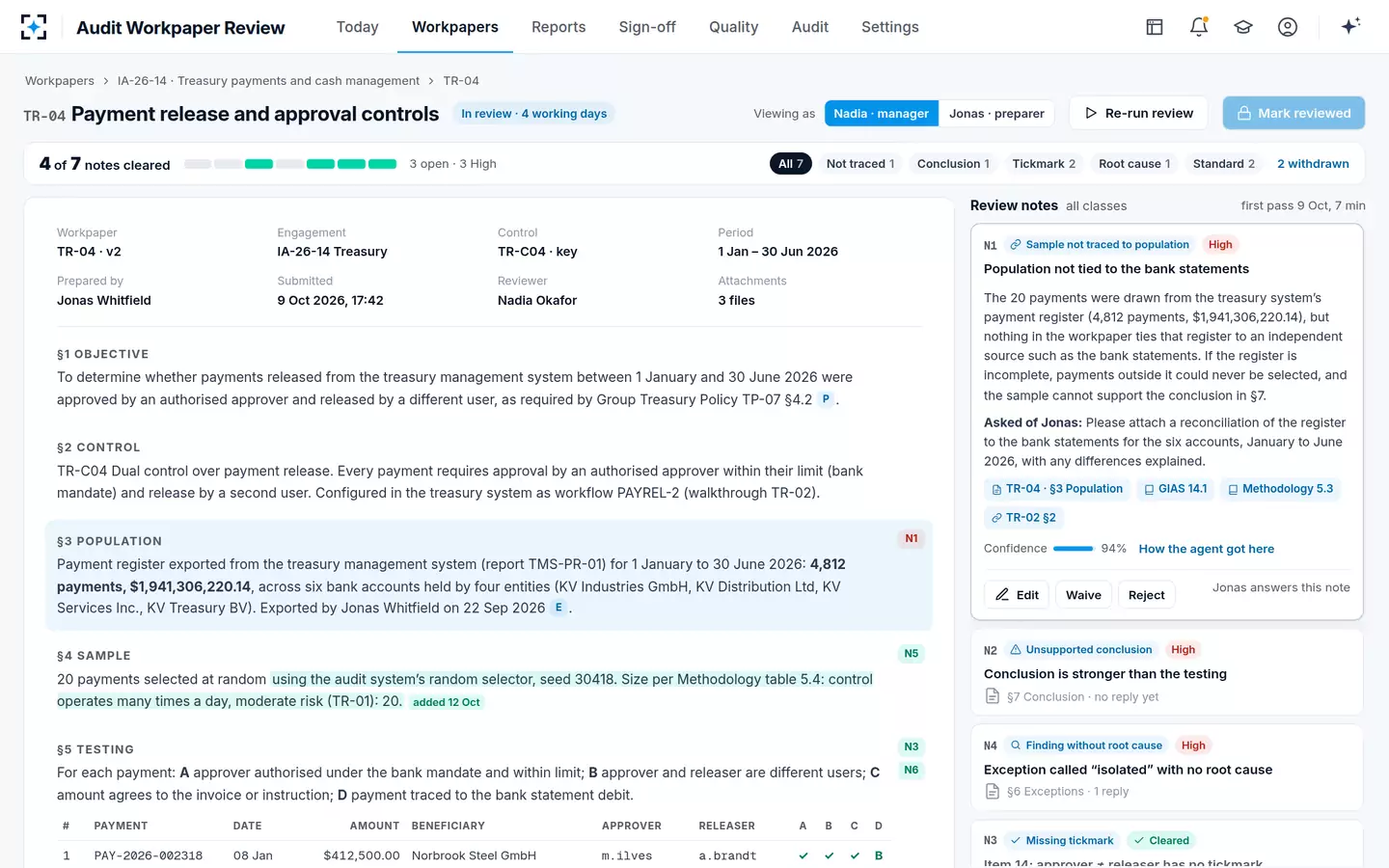1389x868 pixels.
Task: Open the Reports tab
Action: pos(558,27)
